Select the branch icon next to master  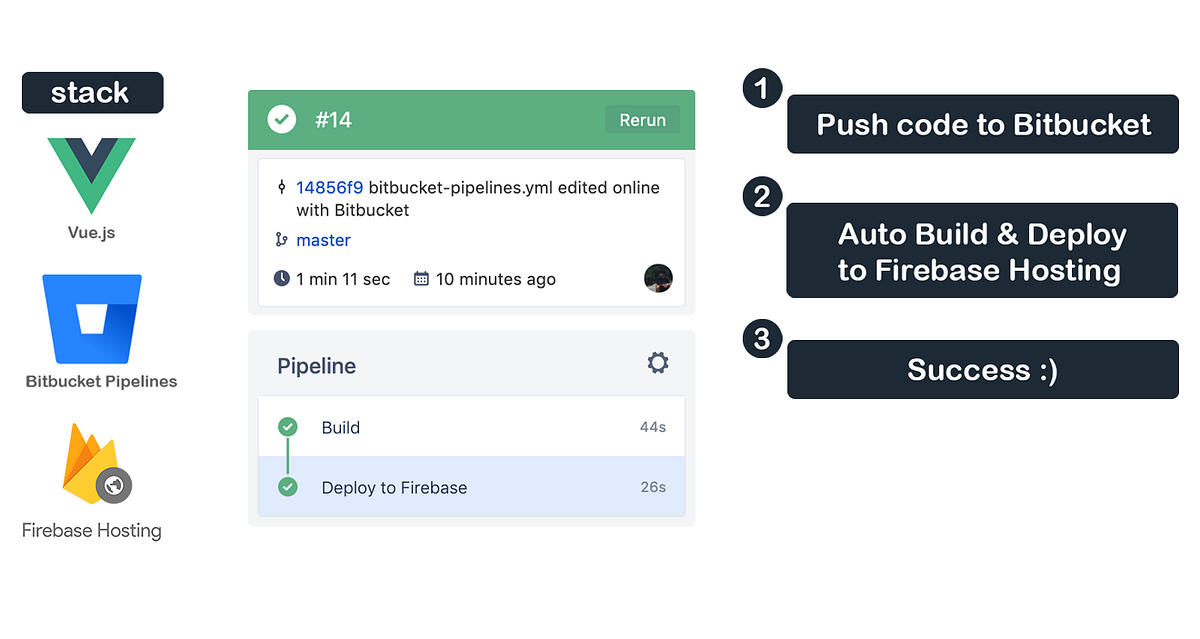click(x=283, y=240)
